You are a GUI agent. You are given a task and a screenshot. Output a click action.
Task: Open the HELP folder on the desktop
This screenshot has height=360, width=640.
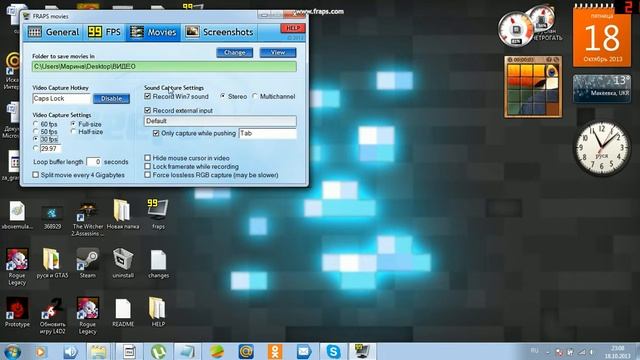pos(158,312)
